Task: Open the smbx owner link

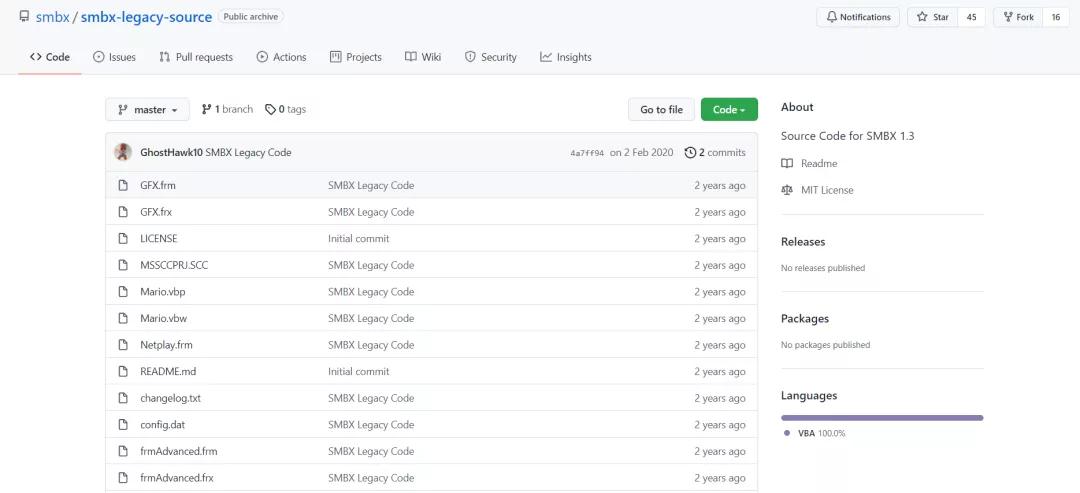Action: [x=52, y=17]
